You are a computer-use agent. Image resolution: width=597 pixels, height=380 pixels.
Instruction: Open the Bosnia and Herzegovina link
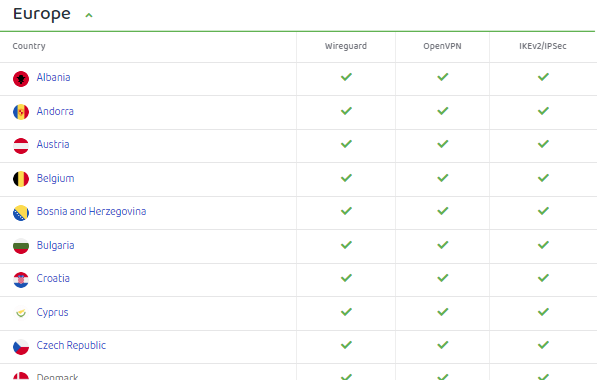tap(91, 211)
